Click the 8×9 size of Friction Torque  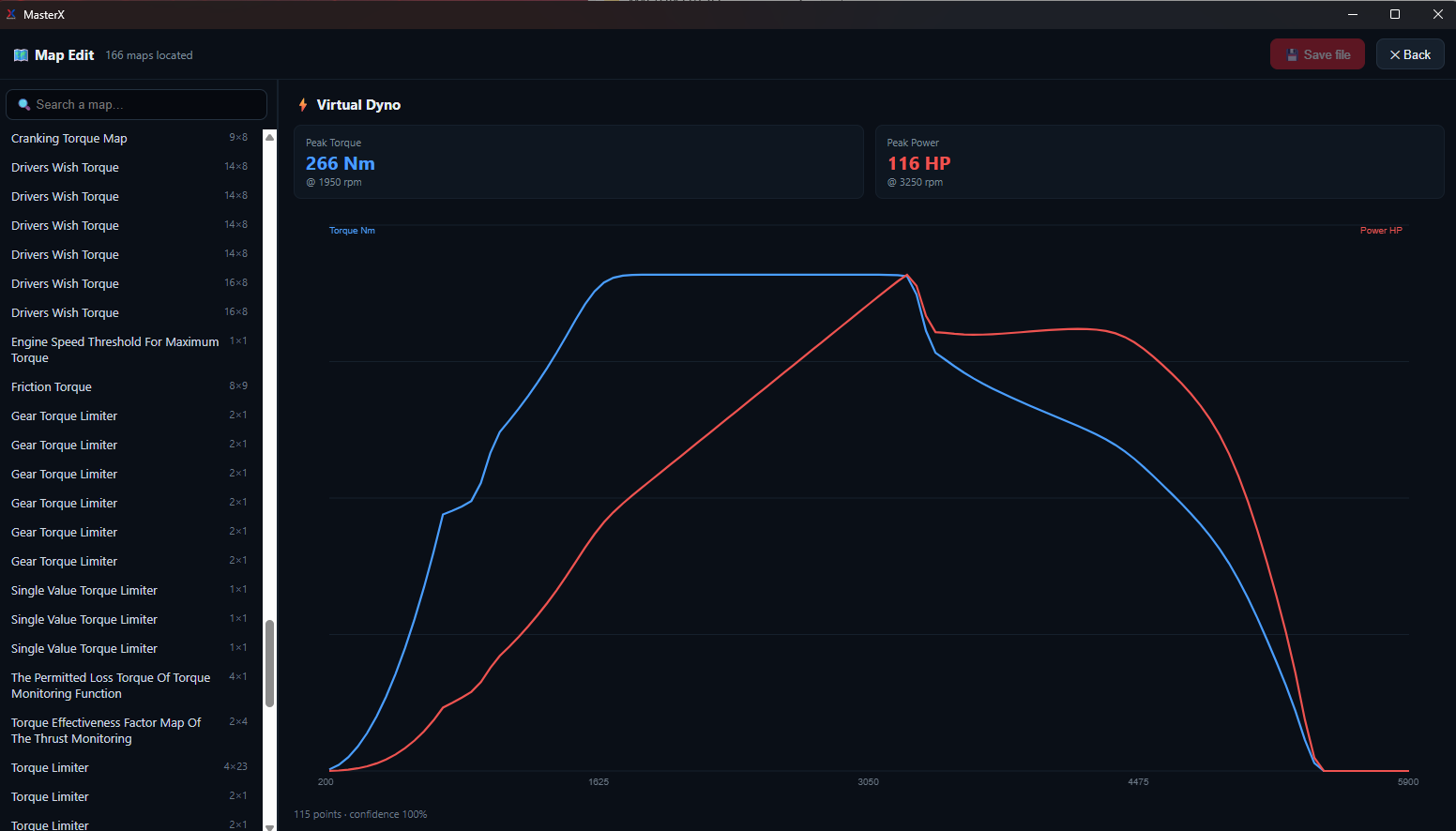pyautogui.click(x=238, y=385)
